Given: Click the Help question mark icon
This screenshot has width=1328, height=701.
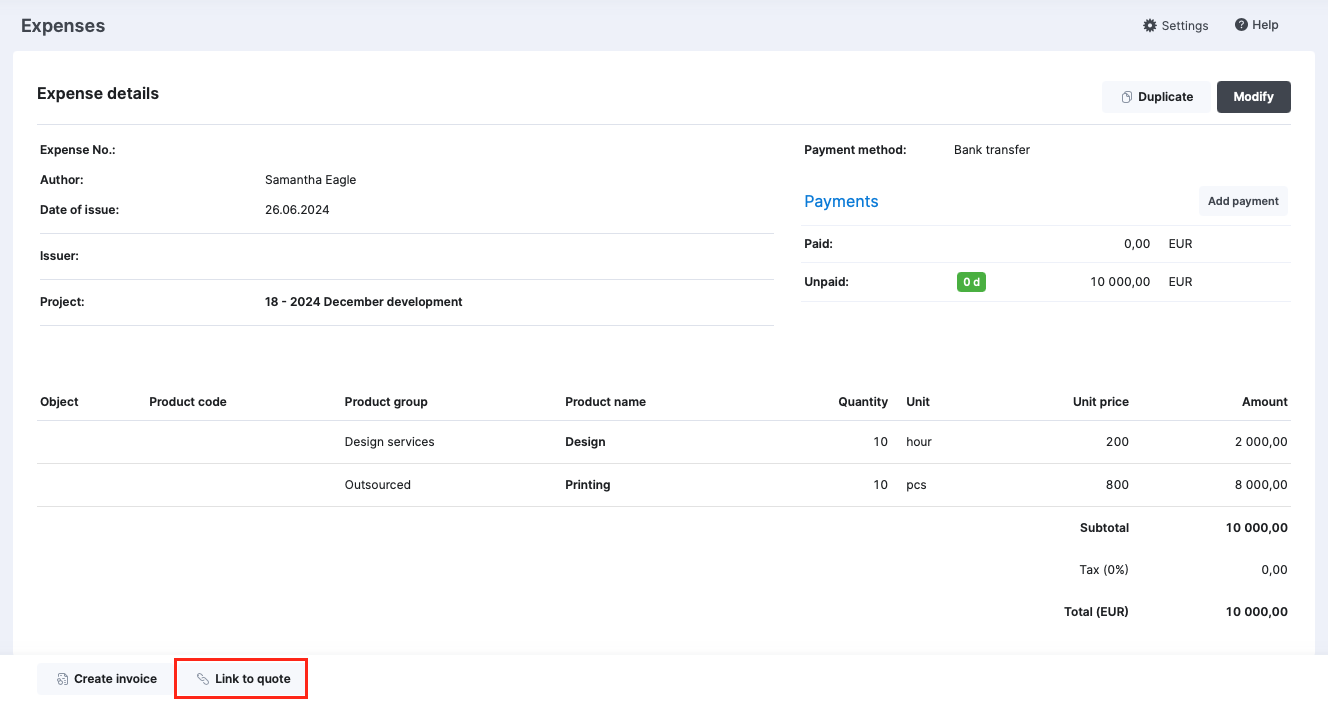Looking at the screenshot, I should click(1241, 25).
